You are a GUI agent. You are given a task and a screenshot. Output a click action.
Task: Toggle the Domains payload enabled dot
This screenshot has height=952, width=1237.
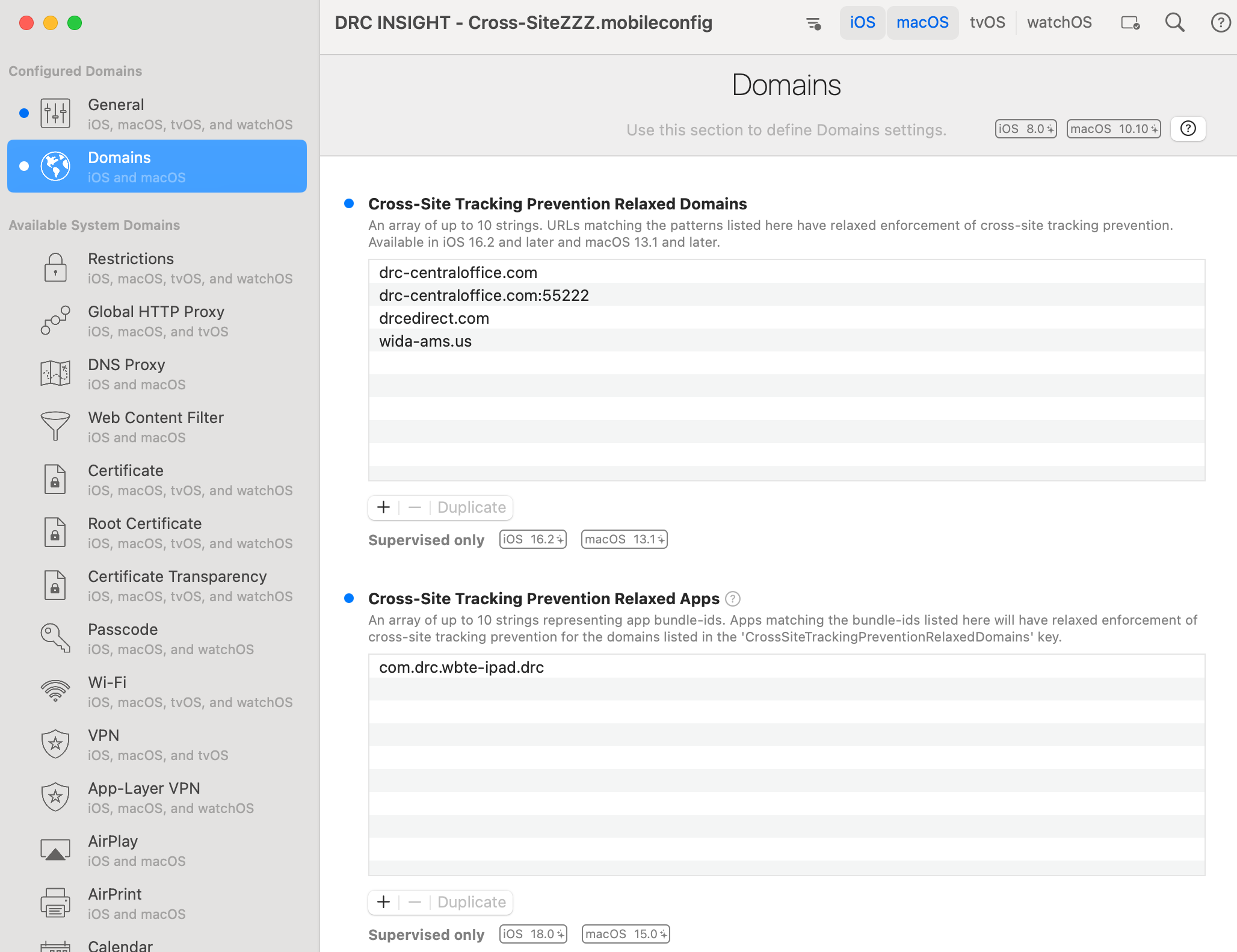[x=24, y=166]
